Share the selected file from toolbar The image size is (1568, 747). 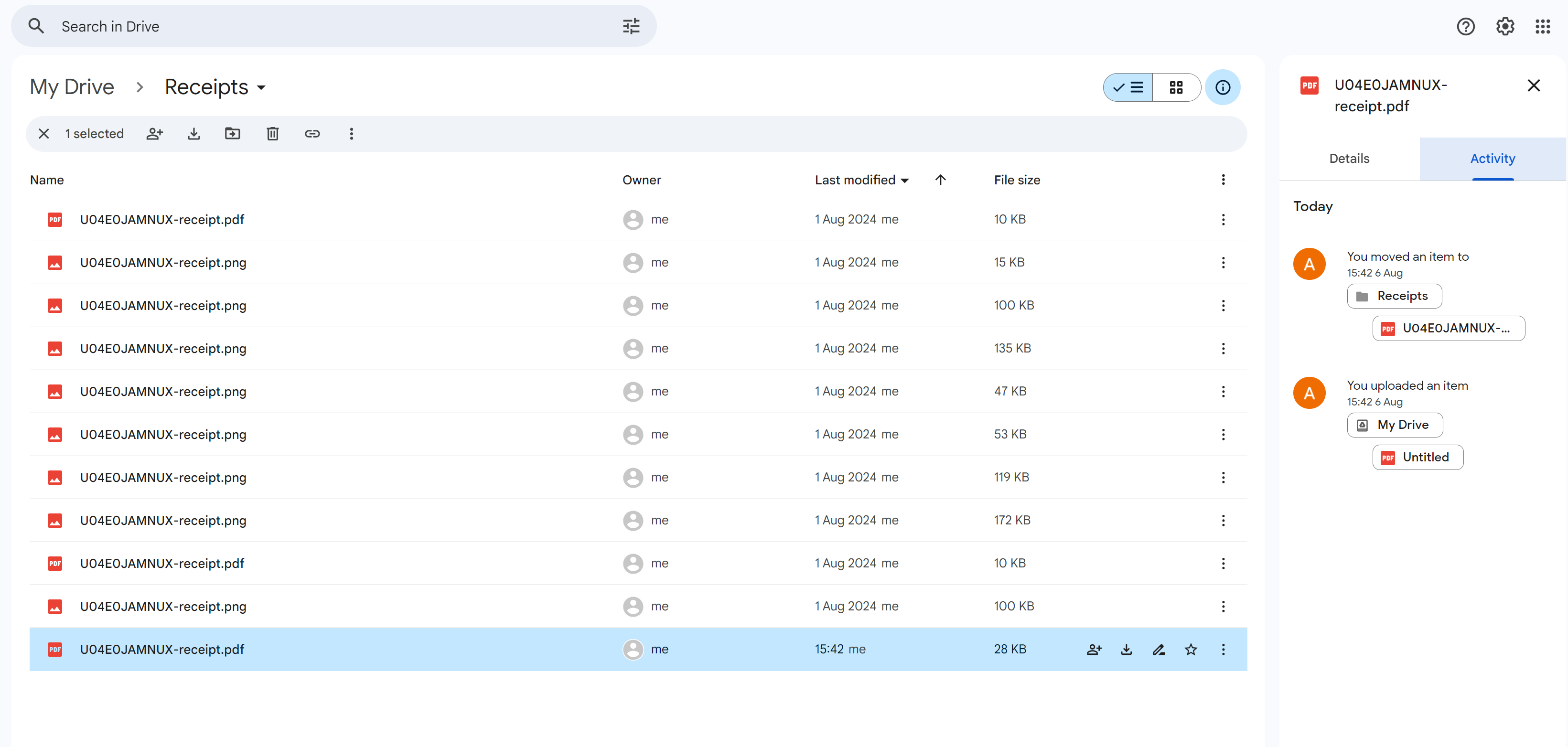click(155, 134)
